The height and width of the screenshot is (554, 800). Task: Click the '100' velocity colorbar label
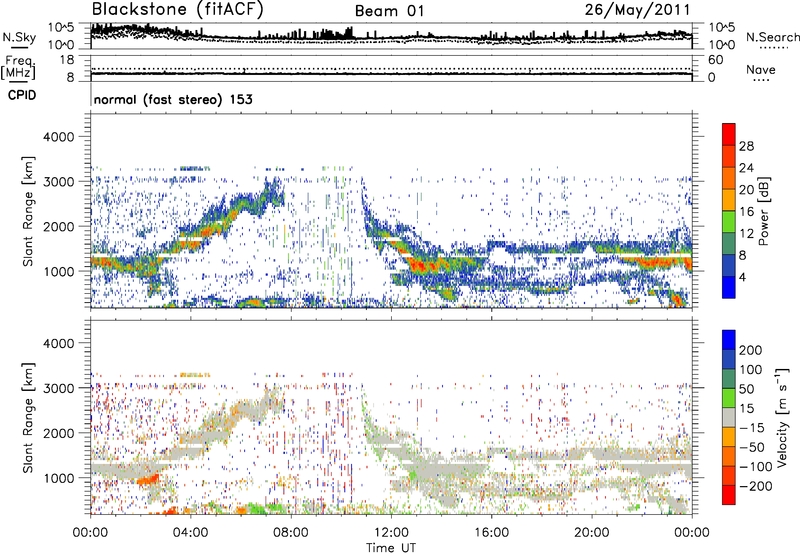tap(751, 369)
